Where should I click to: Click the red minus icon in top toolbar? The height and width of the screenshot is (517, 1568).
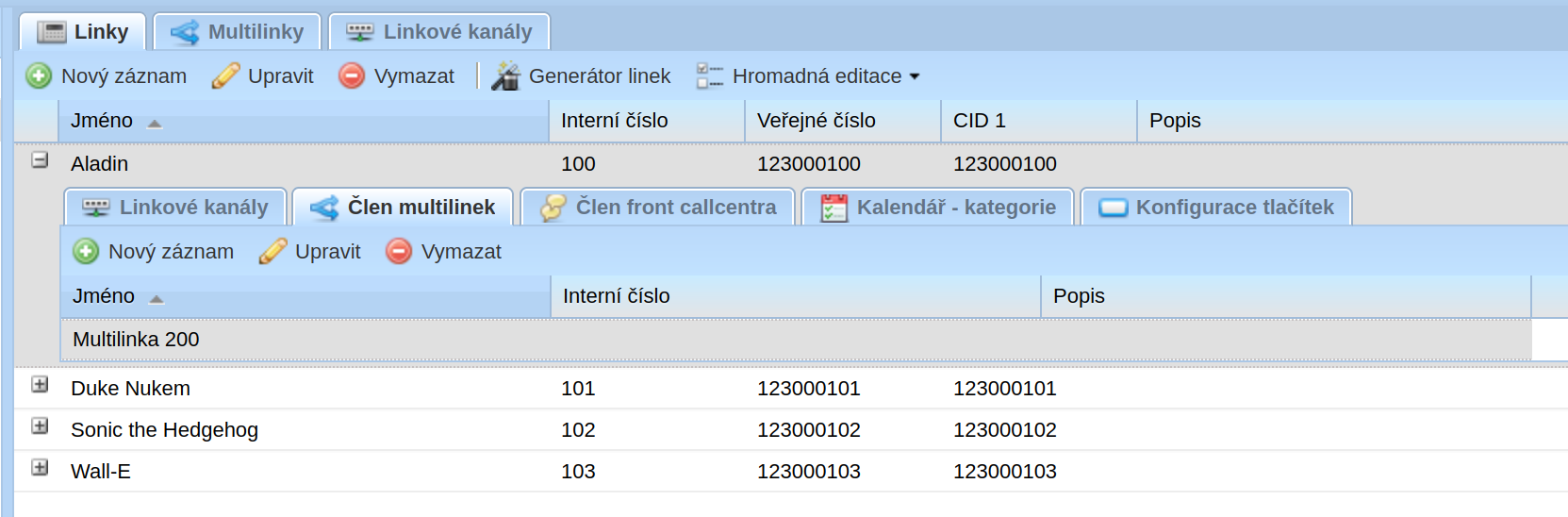point(352,75)
